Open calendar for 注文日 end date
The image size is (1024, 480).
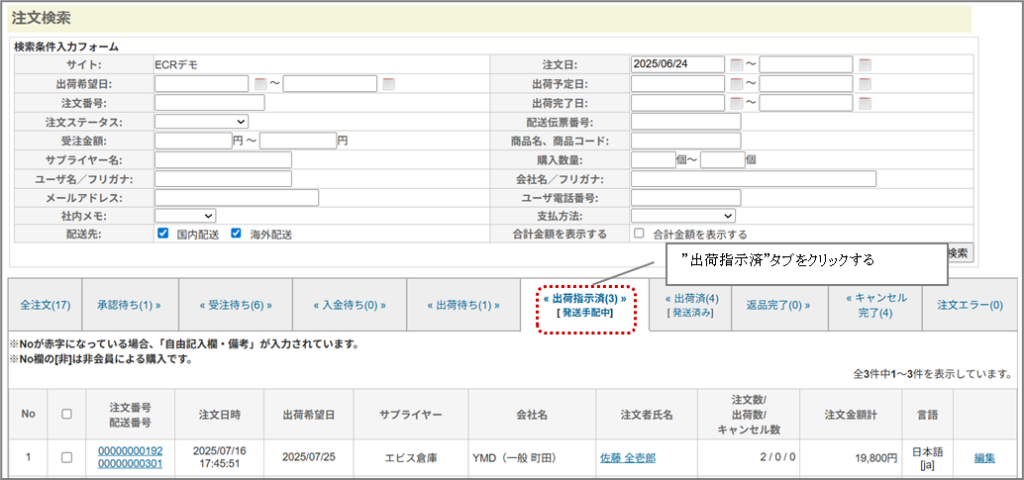click(864, 65)
